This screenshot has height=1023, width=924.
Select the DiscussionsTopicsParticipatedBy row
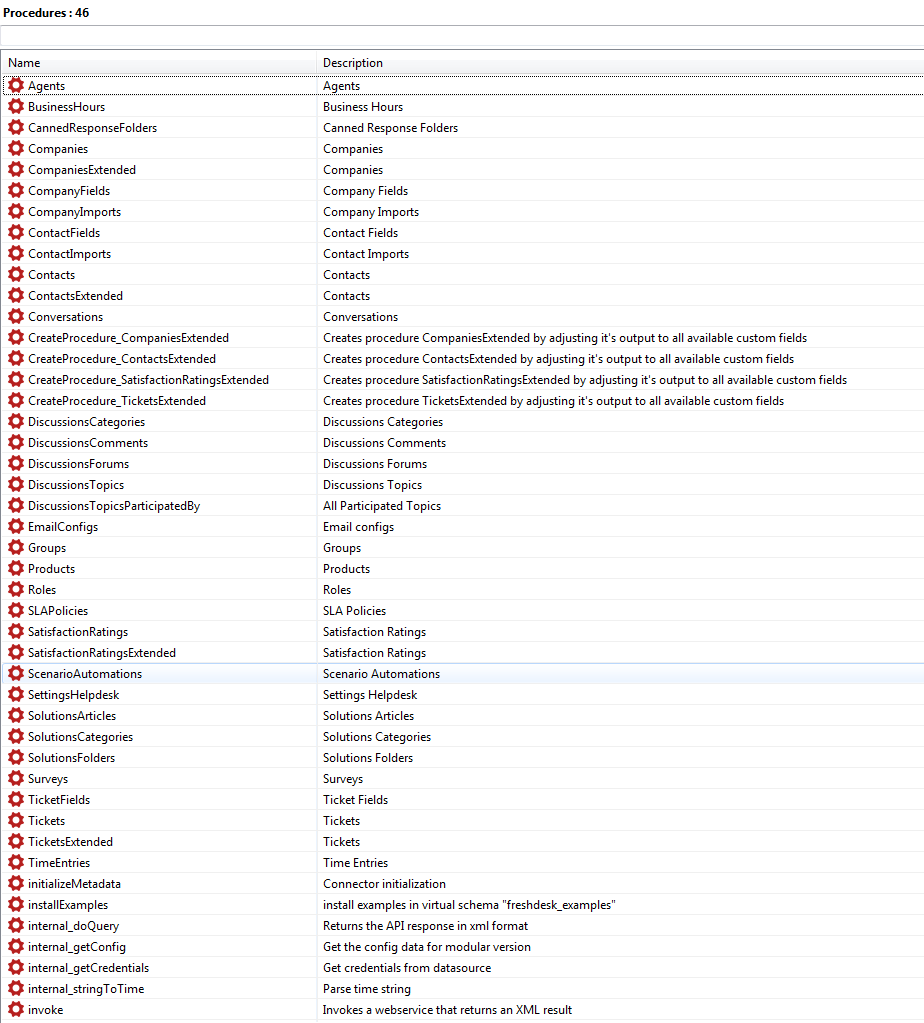[x=114, y=506]
